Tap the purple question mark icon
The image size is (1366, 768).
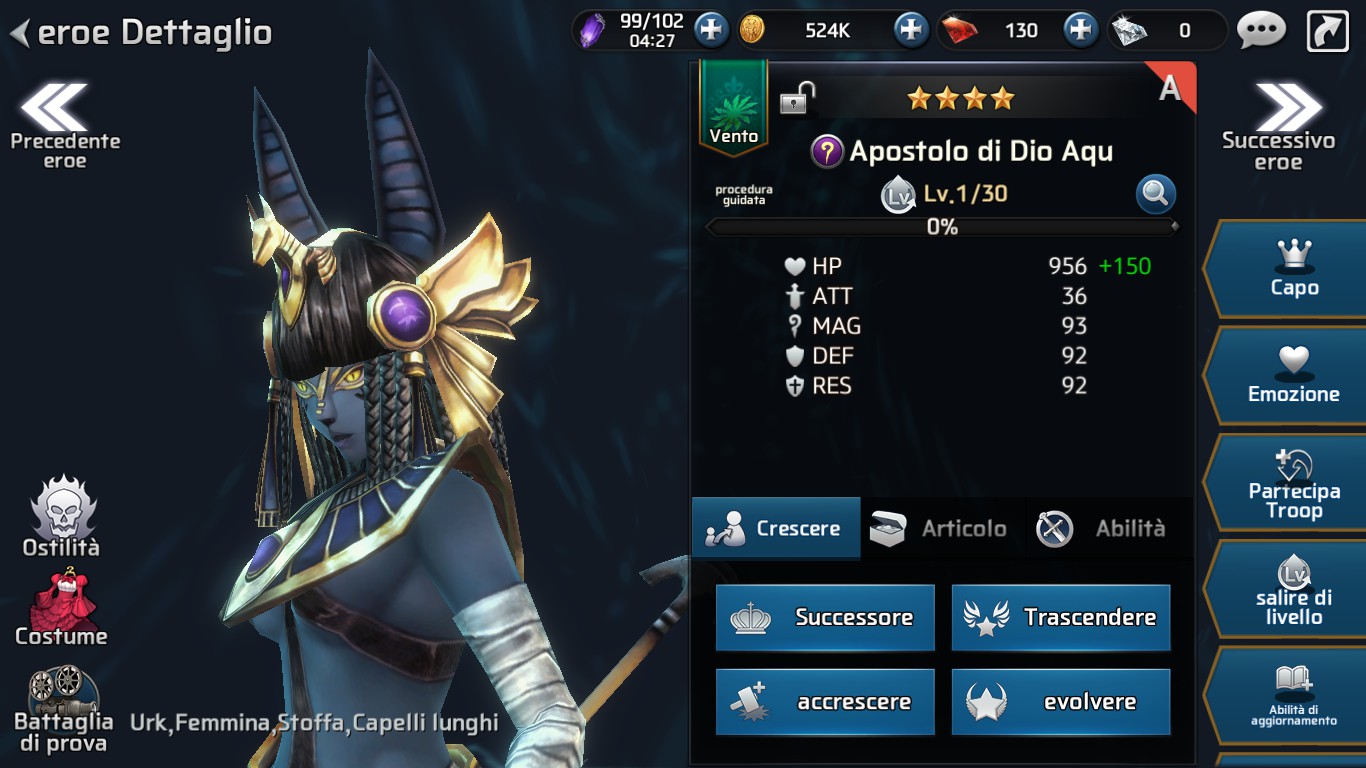[x=827, y=152]
